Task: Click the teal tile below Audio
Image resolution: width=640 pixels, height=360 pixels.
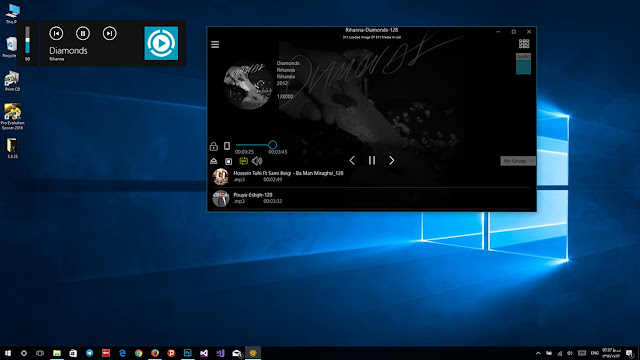Action: coord(523,67)
